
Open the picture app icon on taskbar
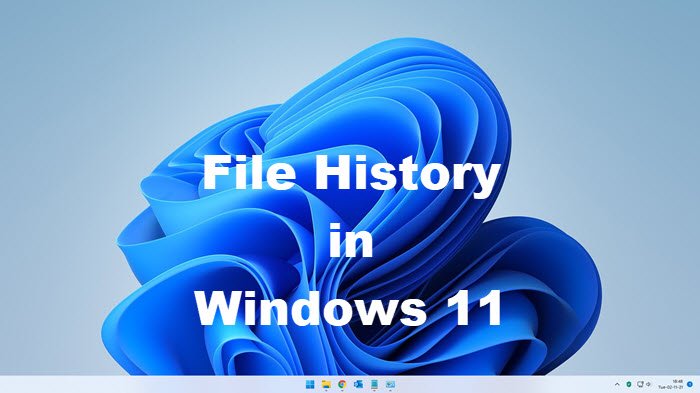390,384
